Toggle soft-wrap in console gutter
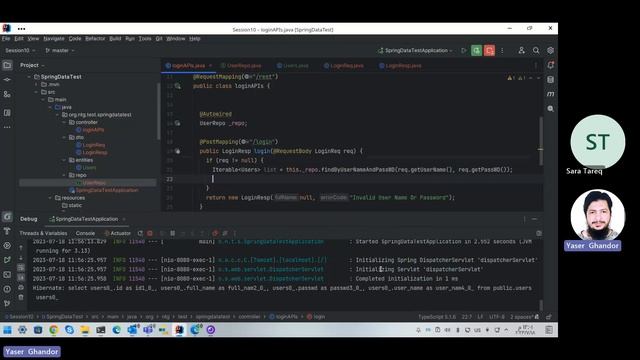Viewport: 640px width, 360px height. [x=21, y=268]
